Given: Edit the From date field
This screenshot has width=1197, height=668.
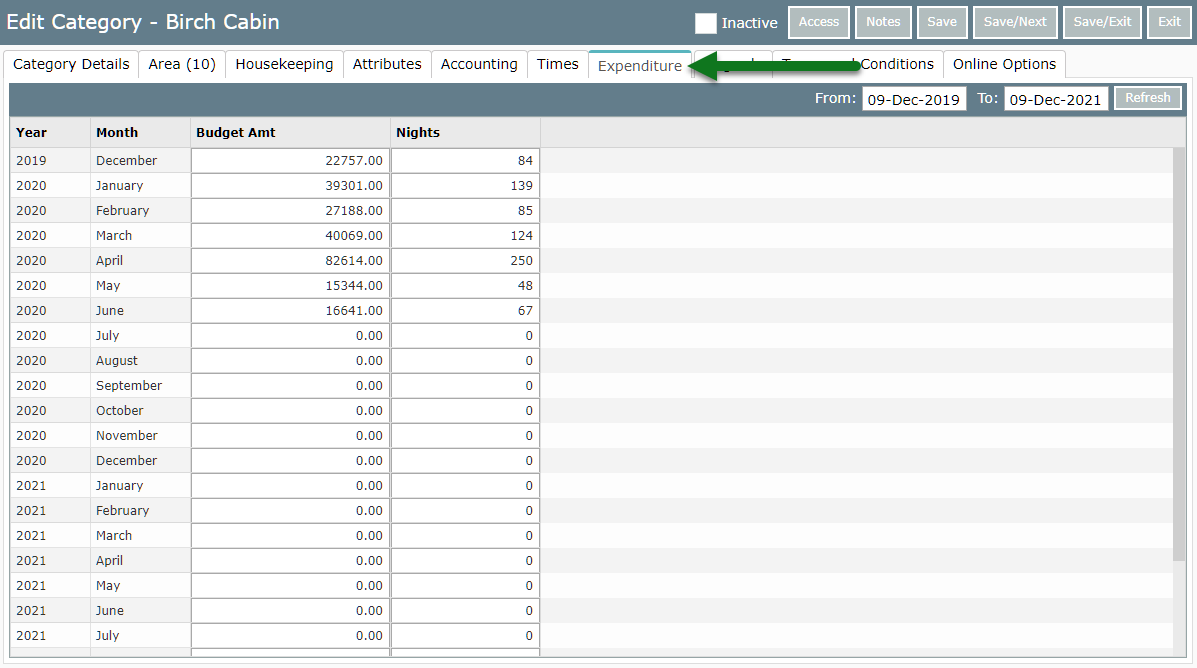Looking at the screenshot, I should pos(914,99).
